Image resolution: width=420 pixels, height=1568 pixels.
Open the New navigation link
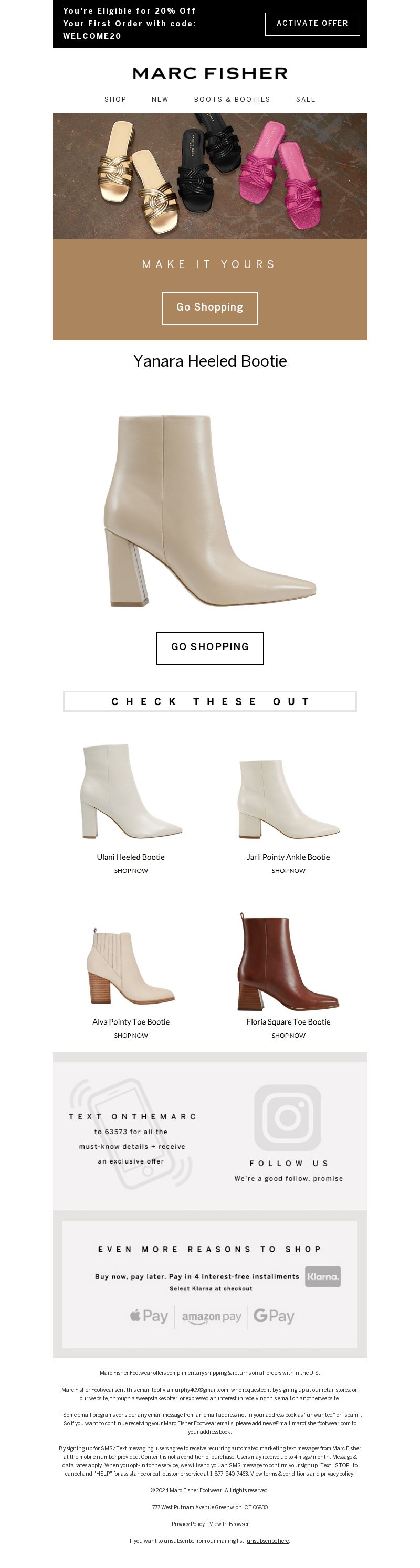click(160, 99)
